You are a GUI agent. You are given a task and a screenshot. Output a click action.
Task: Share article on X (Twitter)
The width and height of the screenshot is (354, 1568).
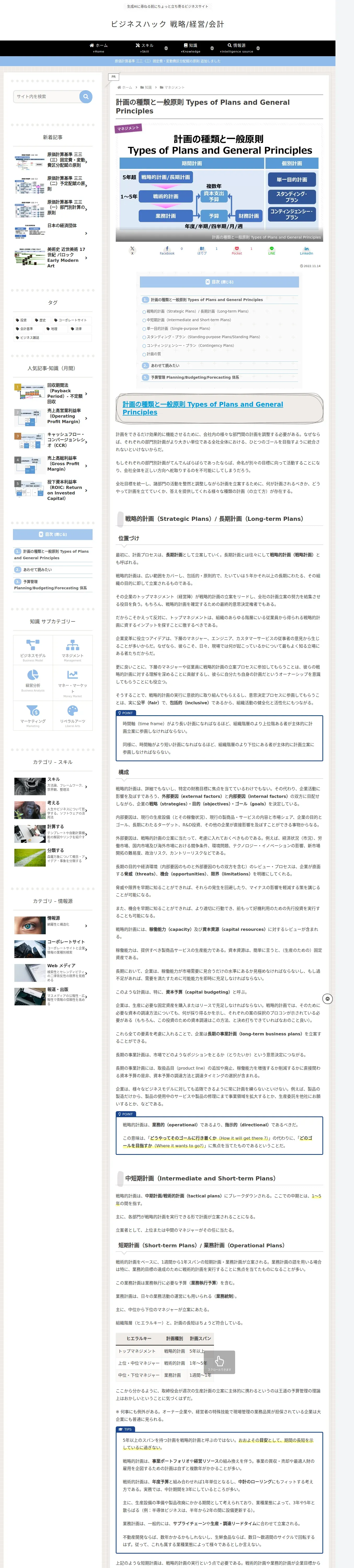point(132,250)
